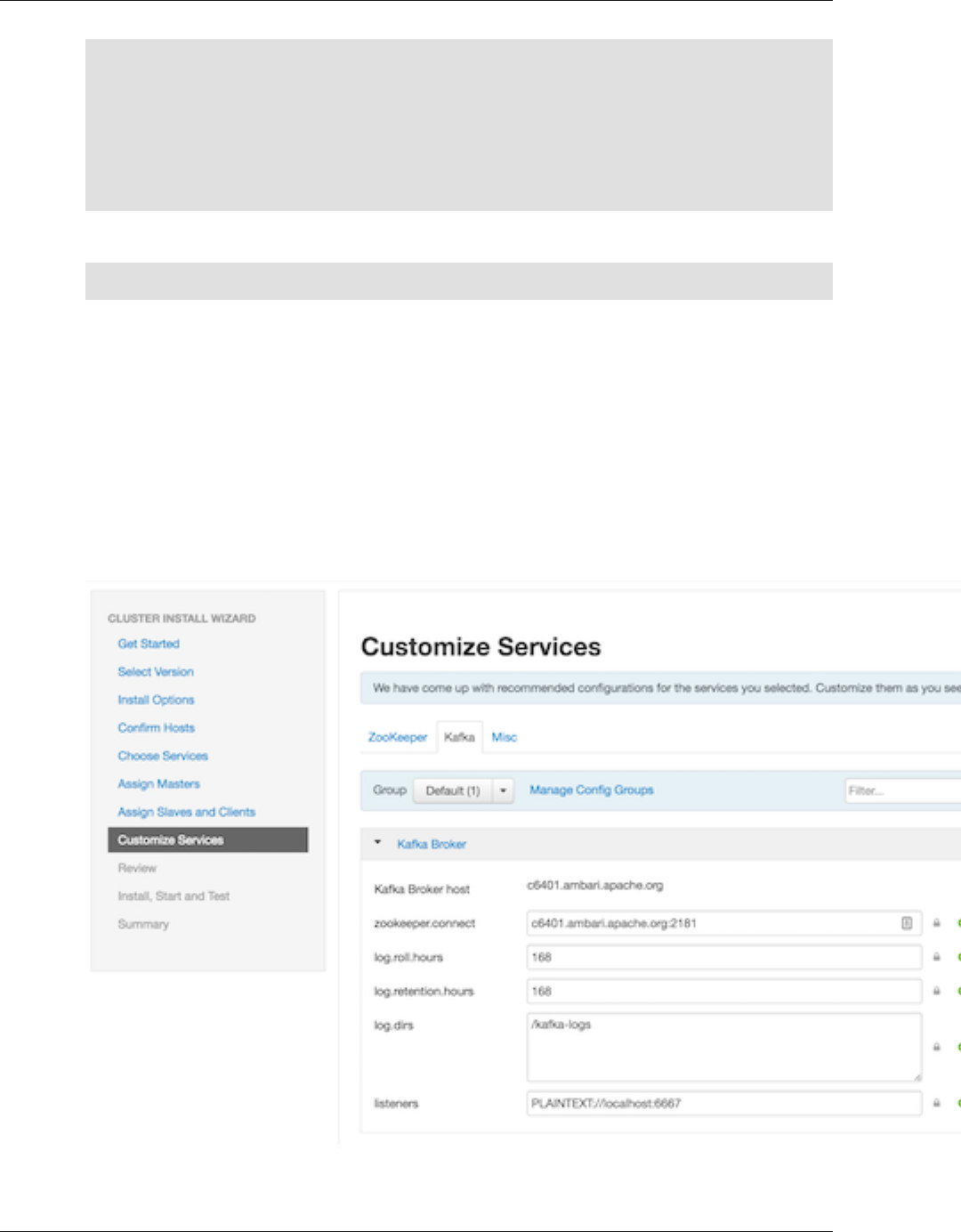
Task: Click the lock icon beside log.retention.hours
Action: 936,991
